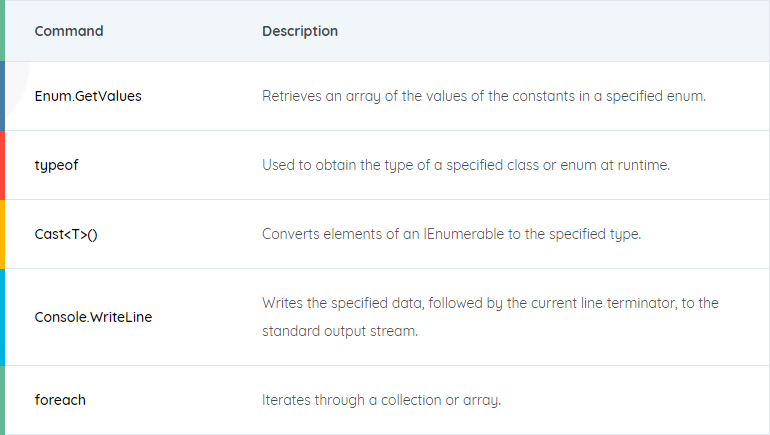Select the Cast<T>() command cell
770x435 pixels.
coord(66,234)
